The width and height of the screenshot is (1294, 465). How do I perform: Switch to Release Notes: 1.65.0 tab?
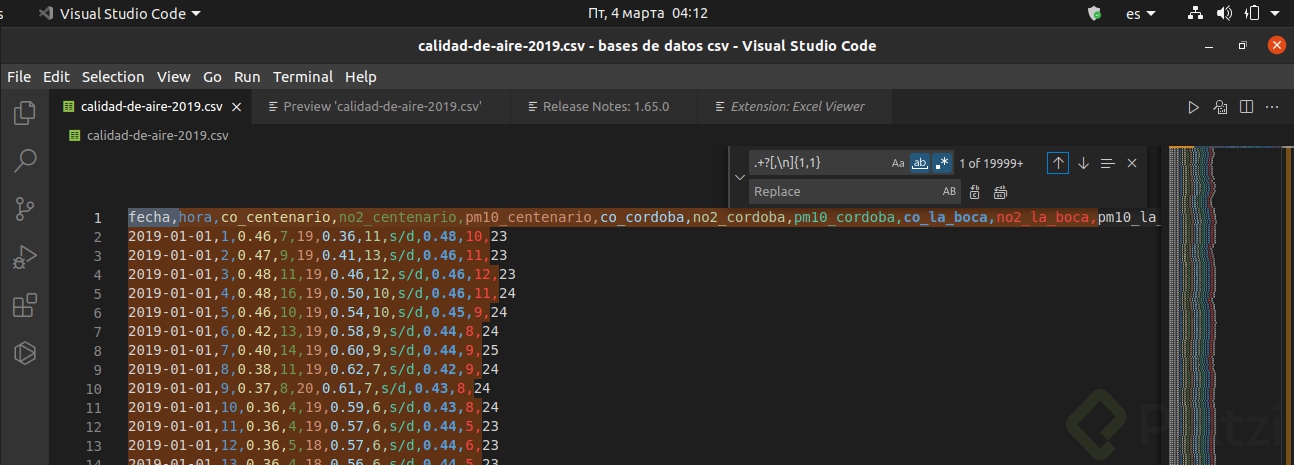coord(605,107)
